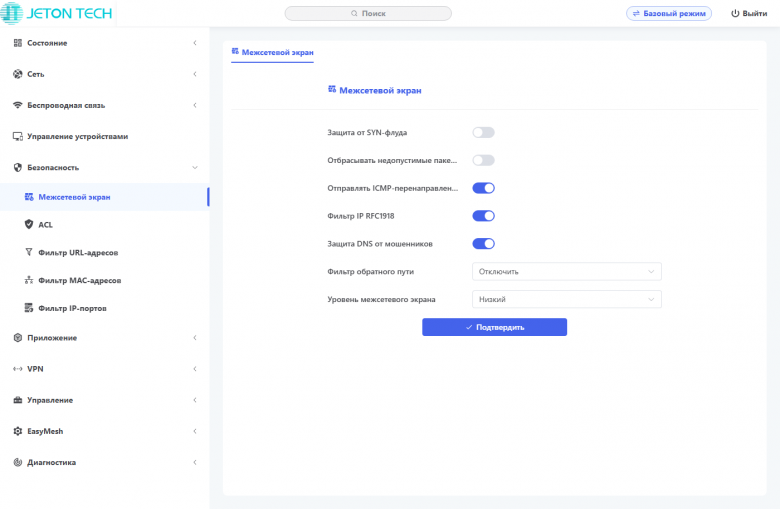Screen dimensions: 780x509
Task: Expand the Приложение menu chevron
Action: 195,338
